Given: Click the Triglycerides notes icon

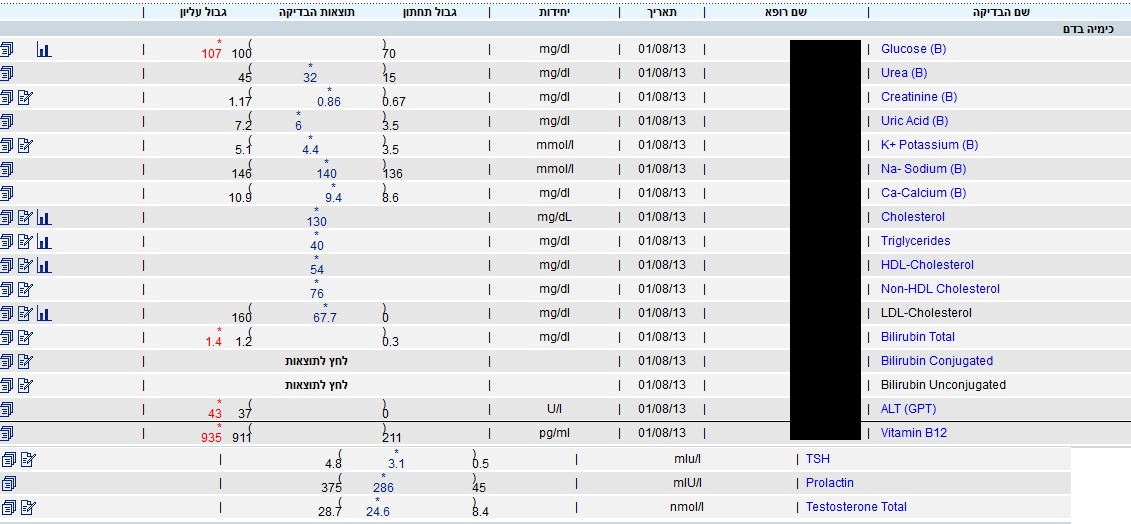Looking at the screenshot, I should click(25, 241).
